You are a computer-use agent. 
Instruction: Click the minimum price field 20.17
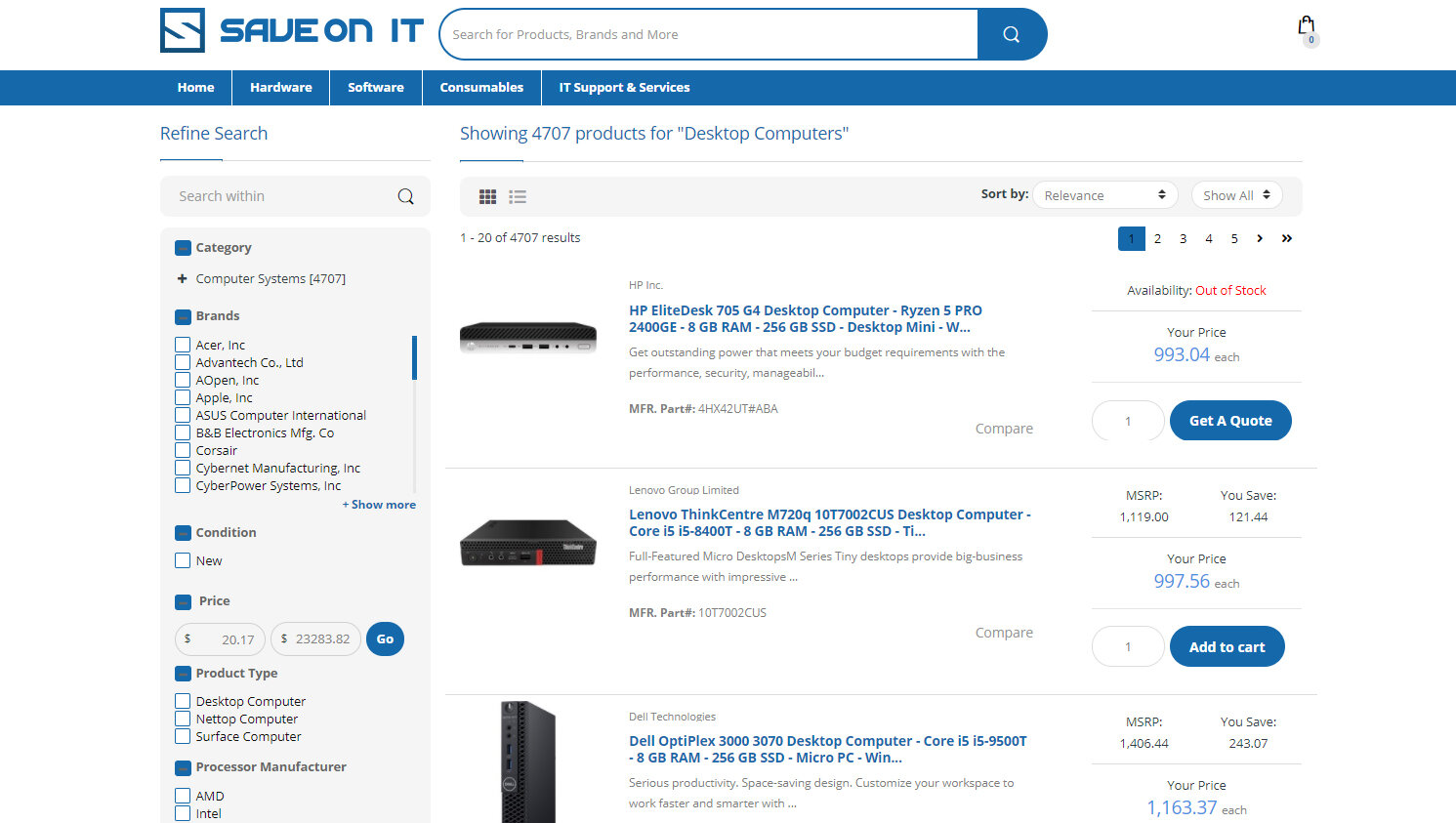pyautogui.click(x=220, y=639)
